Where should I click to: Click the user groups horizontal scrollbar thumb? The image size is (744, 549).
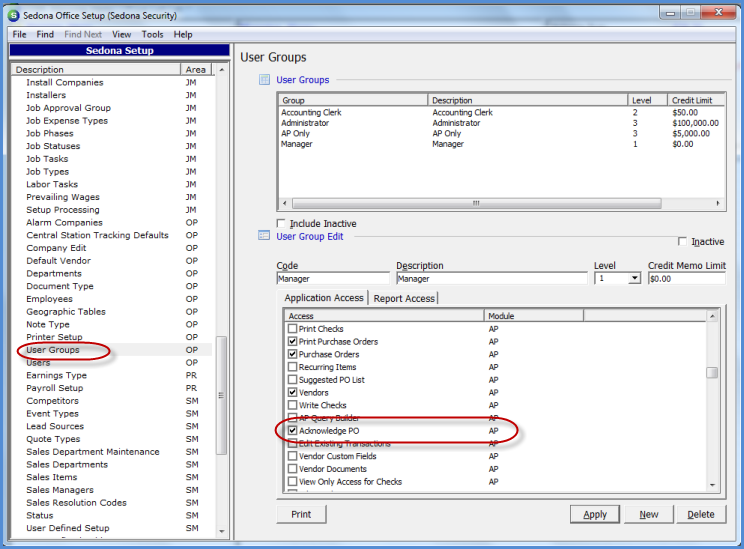(476, 203)
